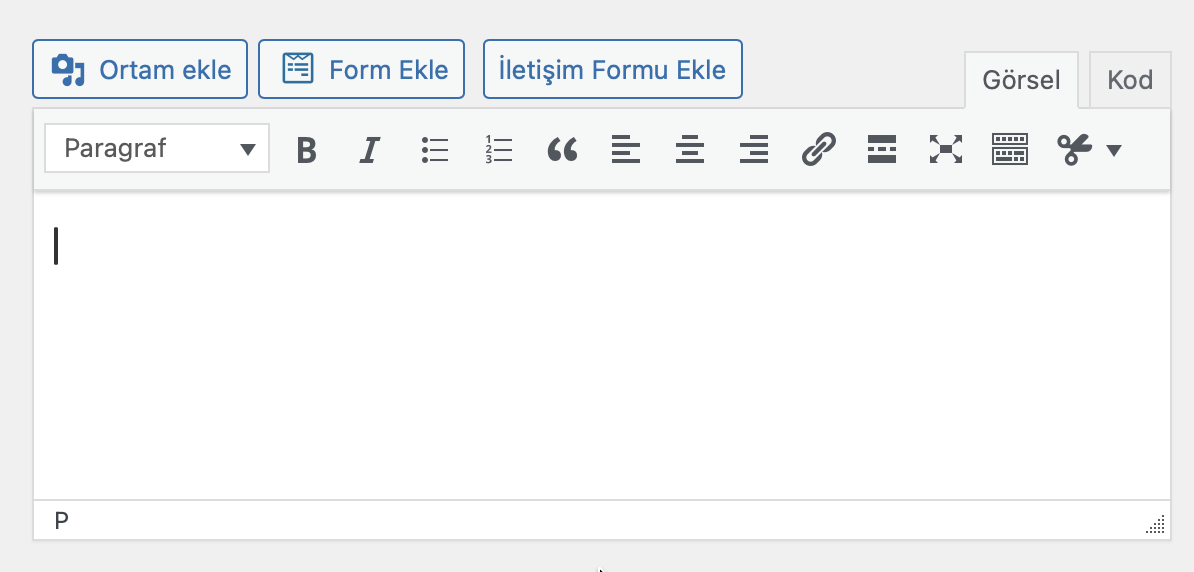Image resolution: width=1194 pixels, height=572 pixels.
Task: Insert a bulleted list
Action: click(x=434, y=149)
